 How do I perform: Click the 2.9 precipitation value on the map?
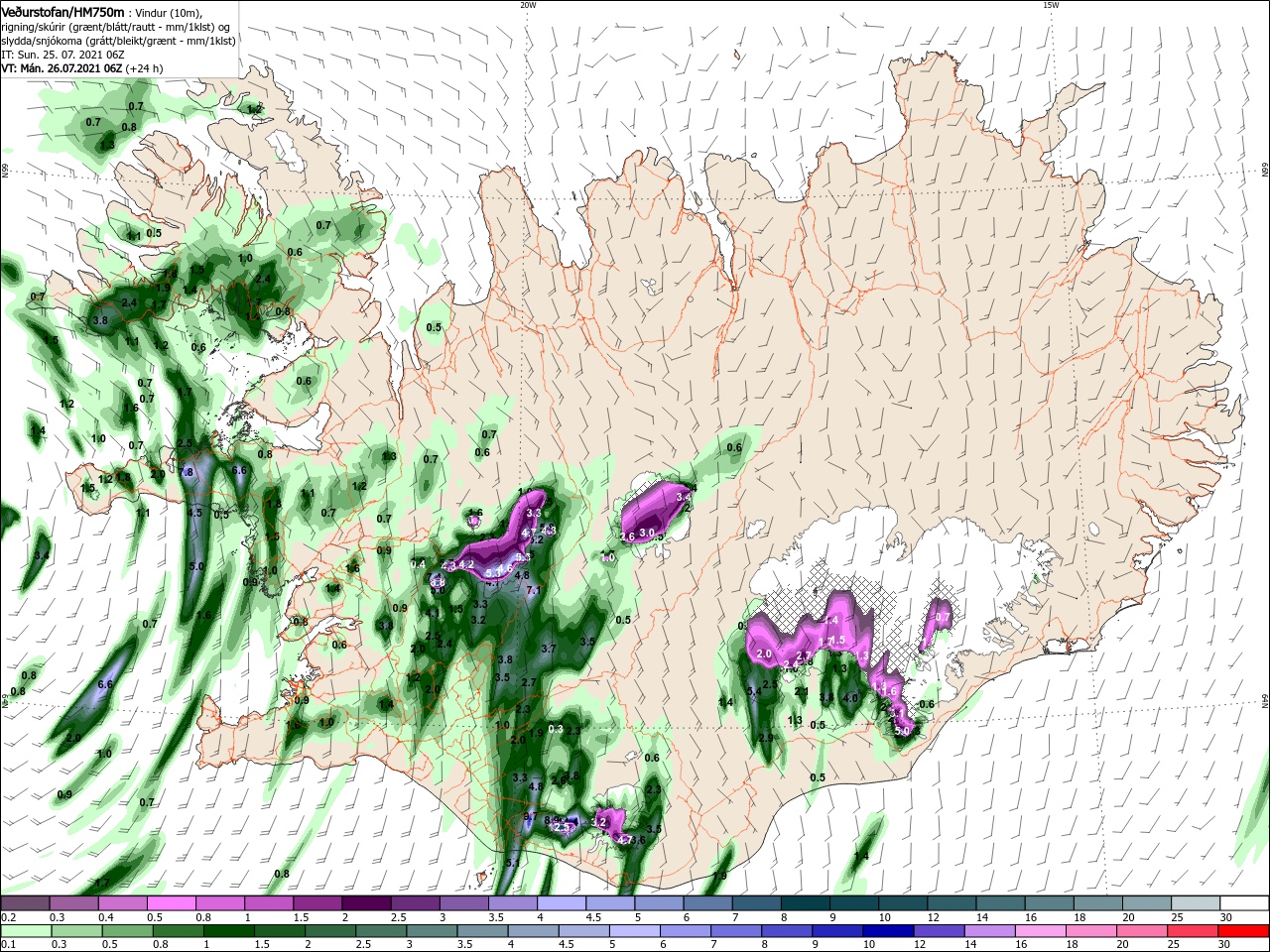(766, 739)
